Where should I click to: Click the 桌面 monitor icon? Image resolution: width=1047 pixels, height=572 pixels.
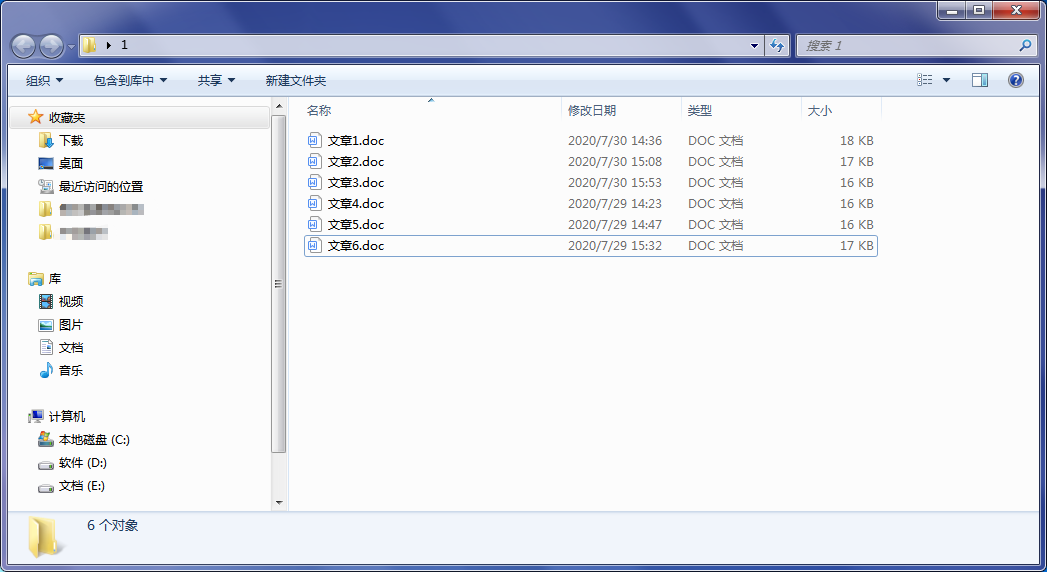45,164
